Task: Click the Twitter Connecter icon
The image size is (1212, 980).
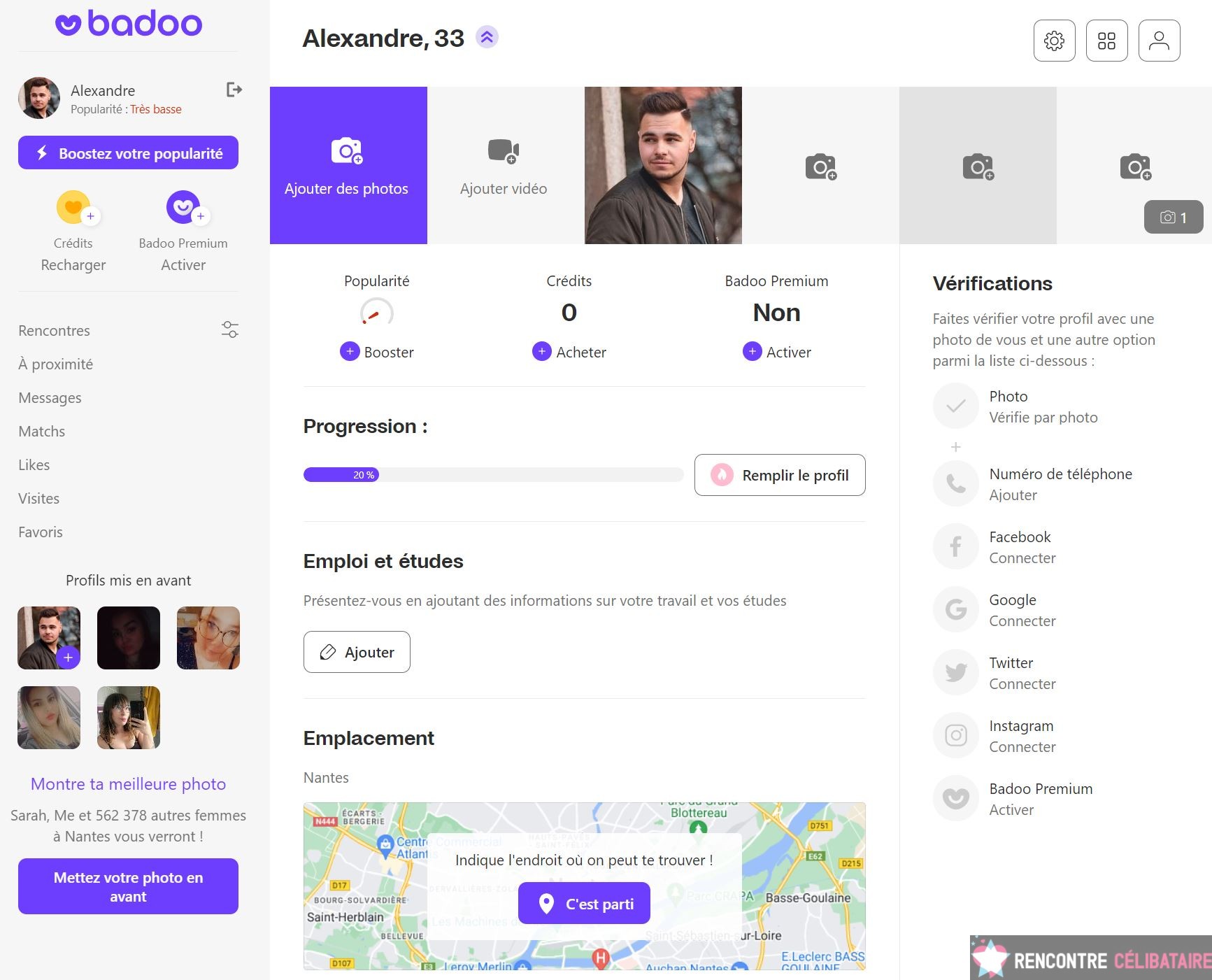Action: [x=955, y=672]
